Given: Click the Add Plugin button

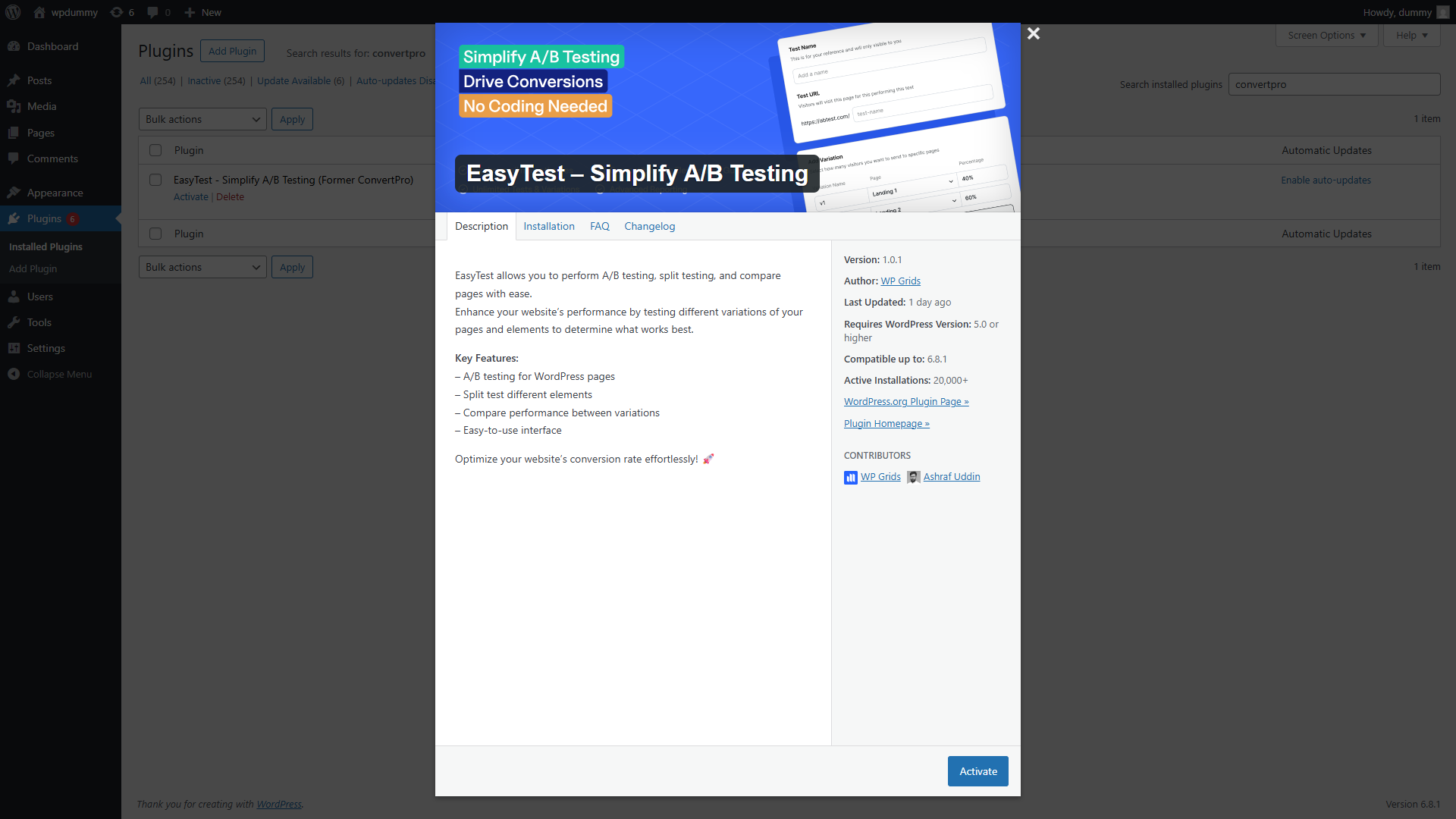Looking at the screenshot, I should (232, 51).
